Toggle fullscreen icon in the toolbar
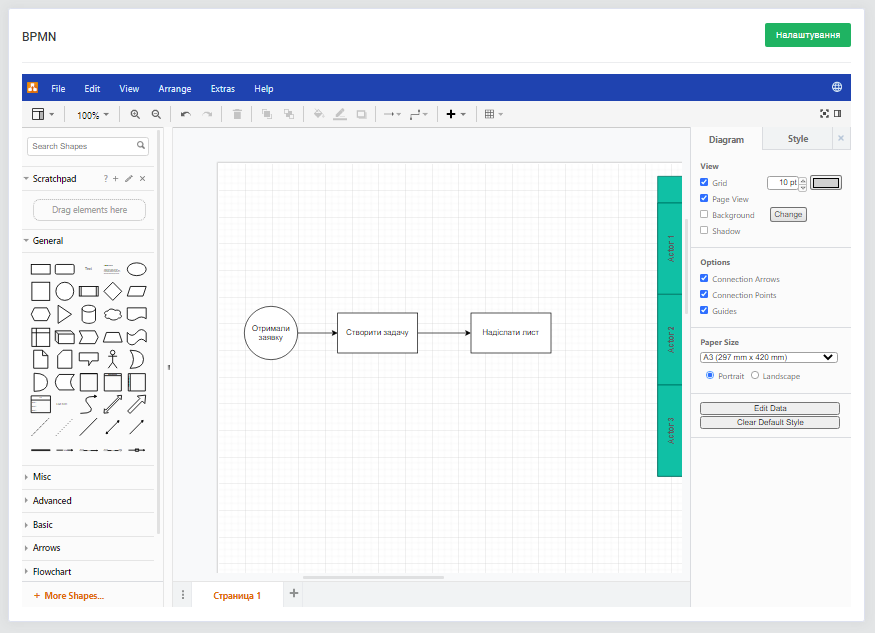Image resolution: width=875 pixels, height=633 pixels. [824, 114]
